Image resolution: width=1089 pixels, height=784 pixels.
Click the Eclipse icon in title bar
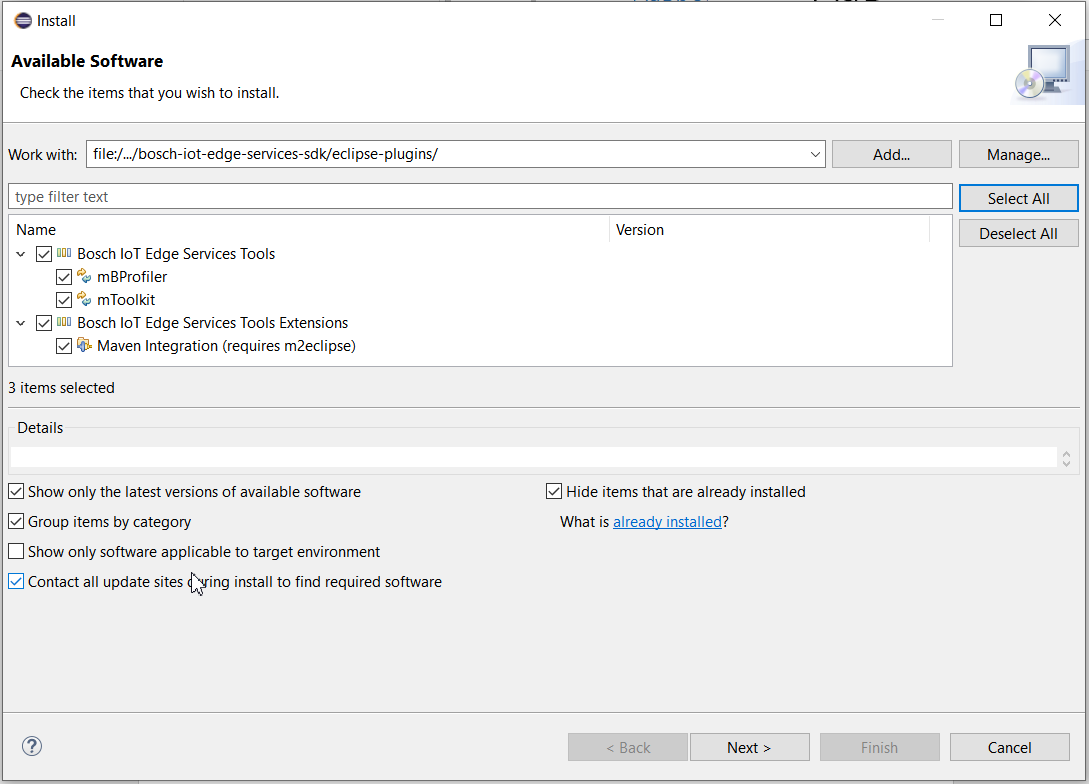click(x=22, y=20)
